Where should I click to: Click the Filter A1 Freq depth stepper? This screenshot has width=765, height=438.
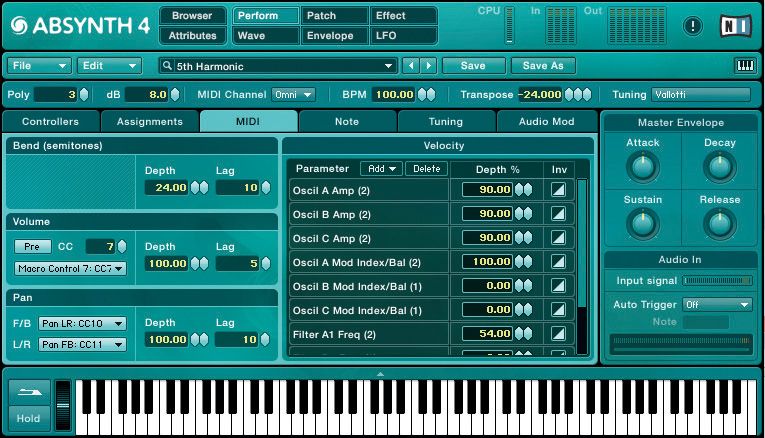point(523,334)
